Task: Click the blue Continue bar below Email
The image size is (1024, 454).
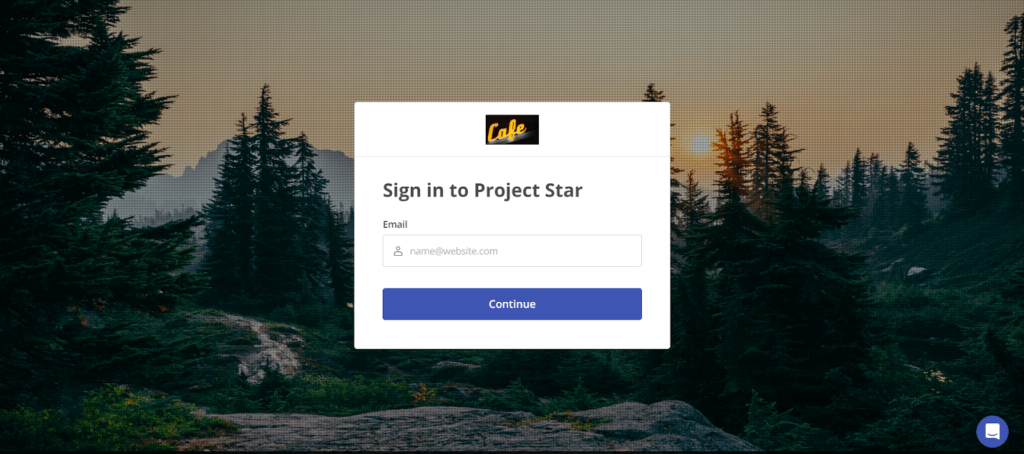Action: pos(512,304)
